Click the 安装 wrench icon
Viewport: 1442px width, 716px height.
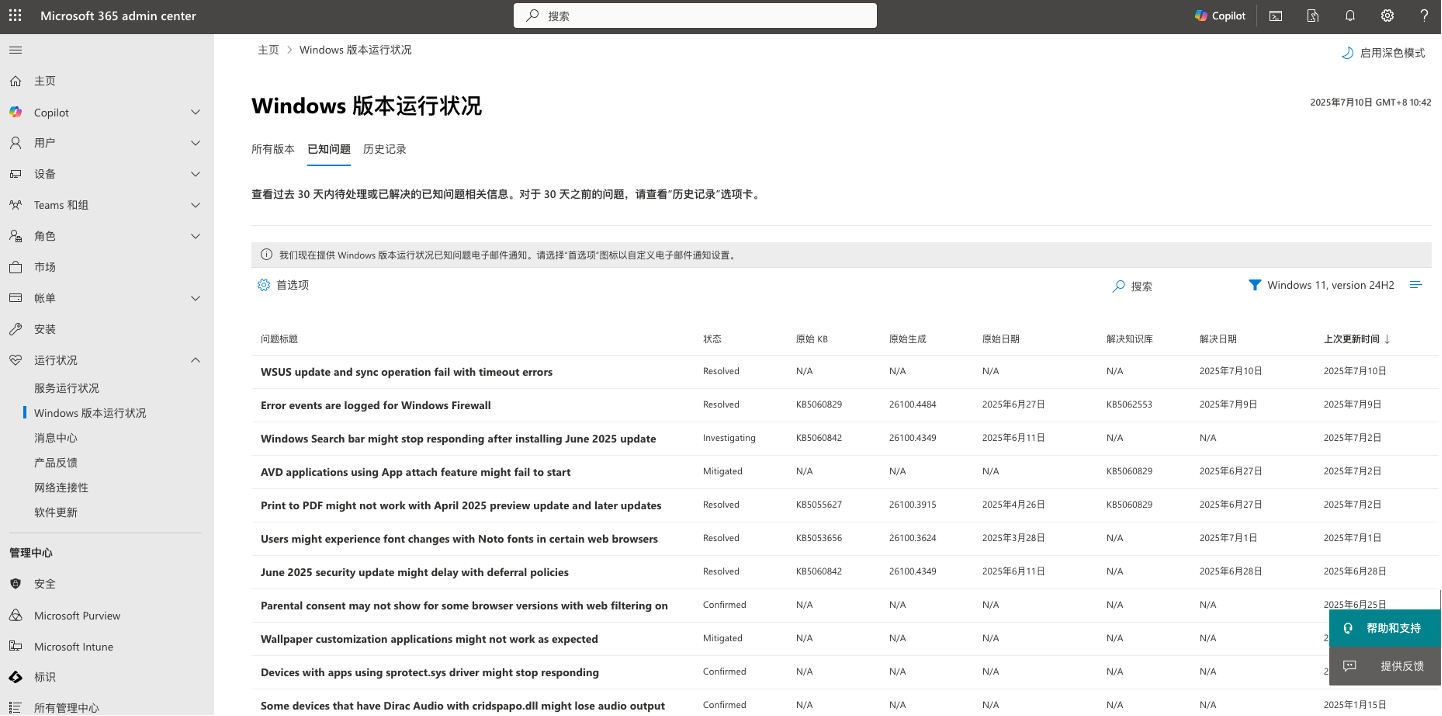[x=15, y=329]
